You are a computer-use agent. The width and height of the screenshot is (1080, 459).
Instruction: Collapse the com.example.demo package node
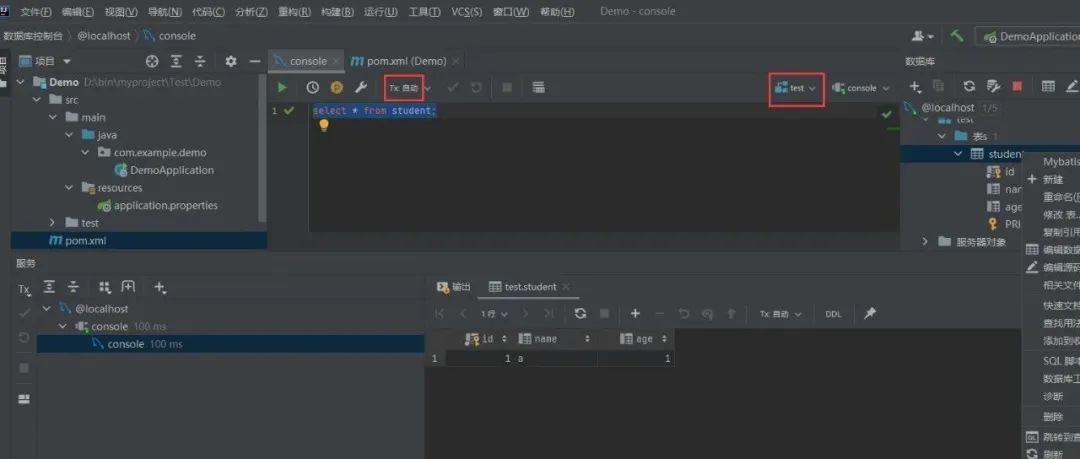[86, 152]
